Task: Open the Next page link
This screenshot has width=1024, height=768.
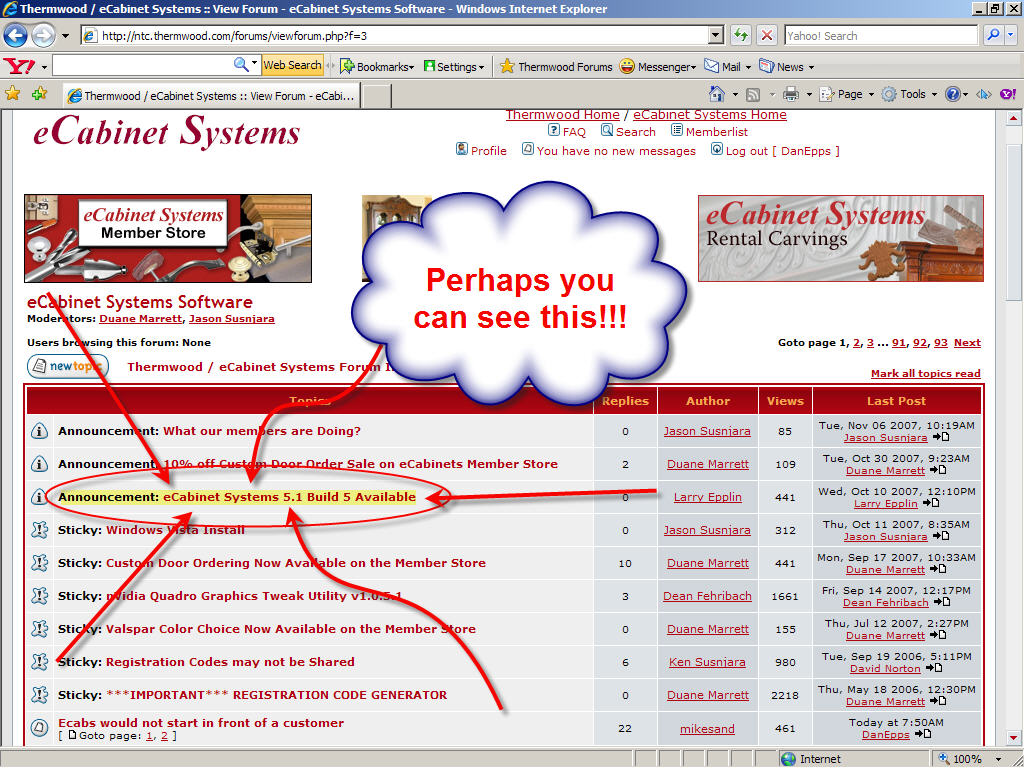Action: point(967,342)
